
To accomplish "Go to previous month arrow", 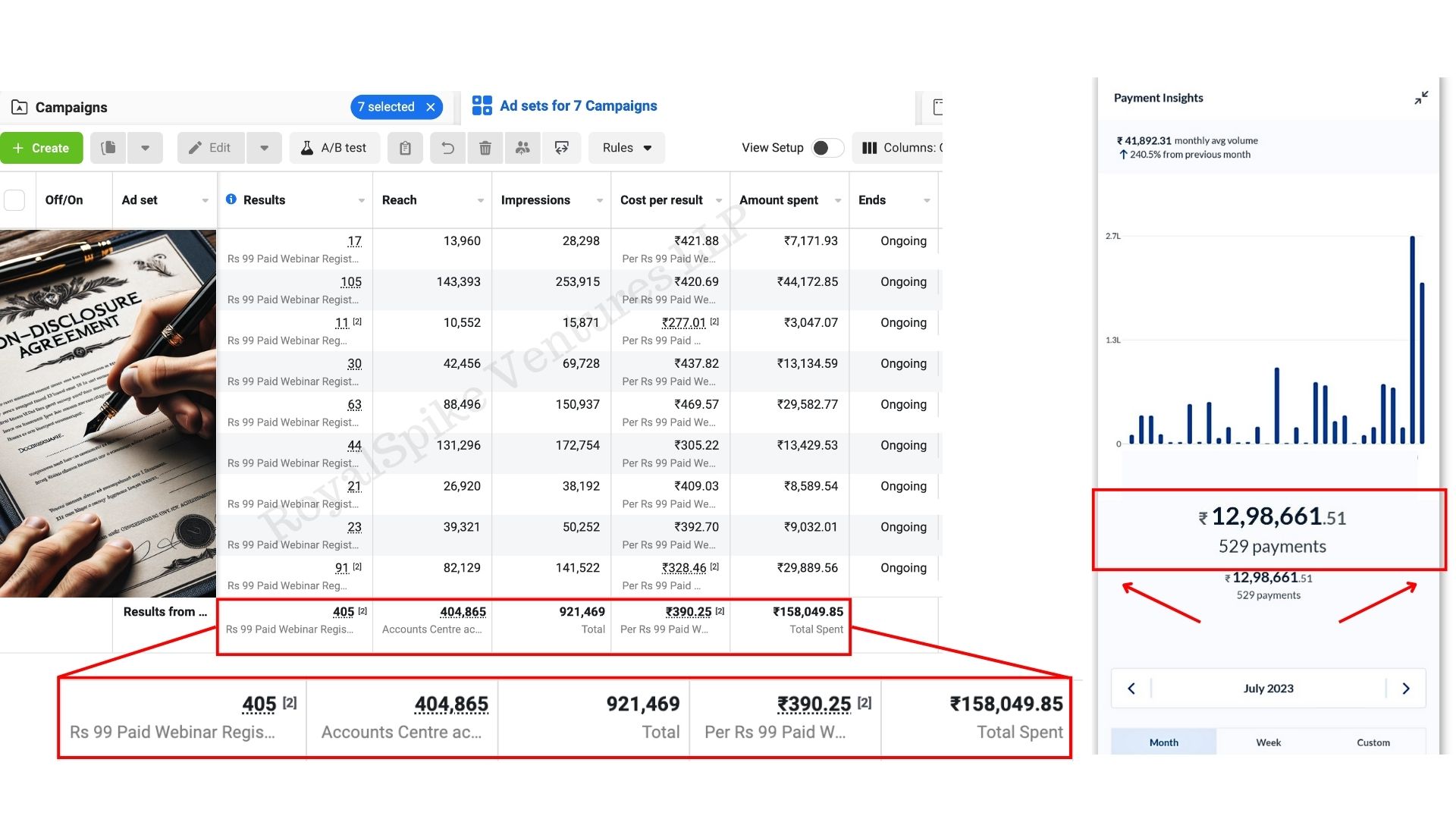I will 1131,689.
